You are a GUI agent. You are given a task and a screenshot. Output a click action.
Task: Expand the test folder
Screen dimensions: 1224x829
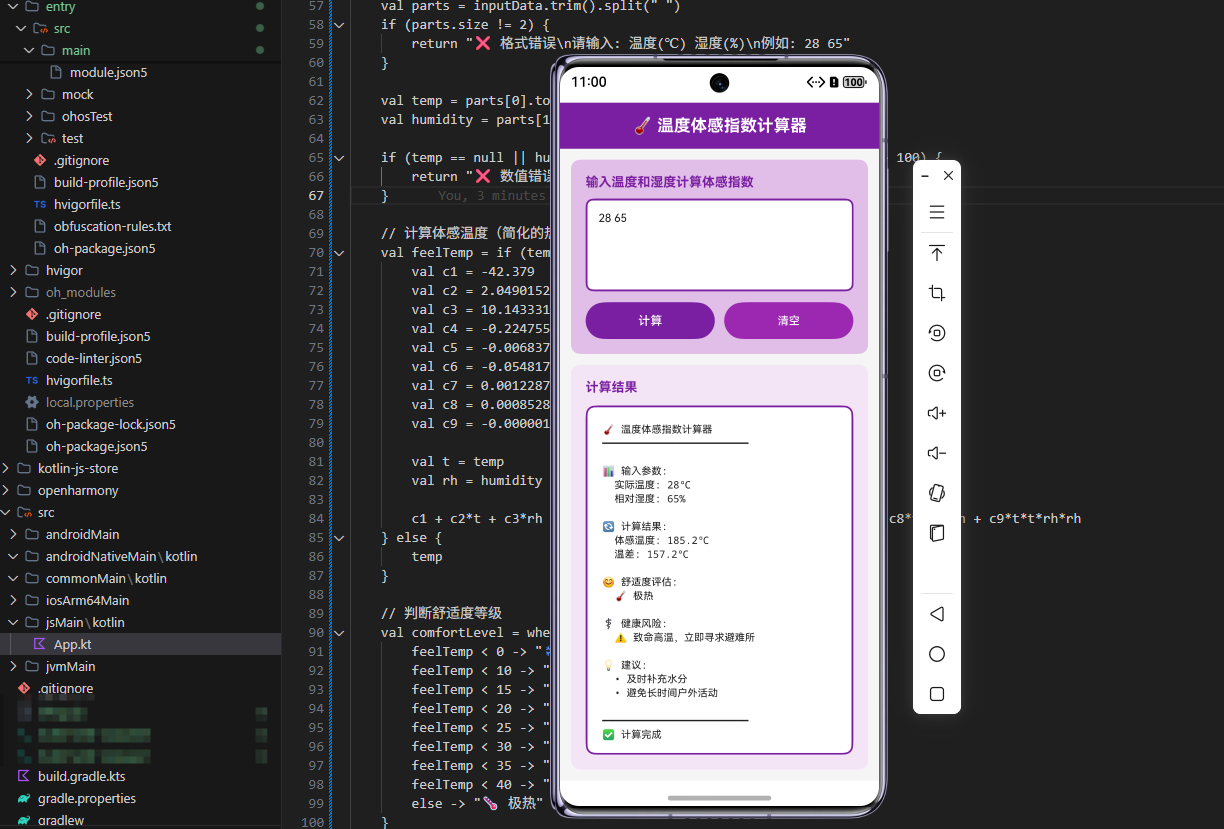30,138
